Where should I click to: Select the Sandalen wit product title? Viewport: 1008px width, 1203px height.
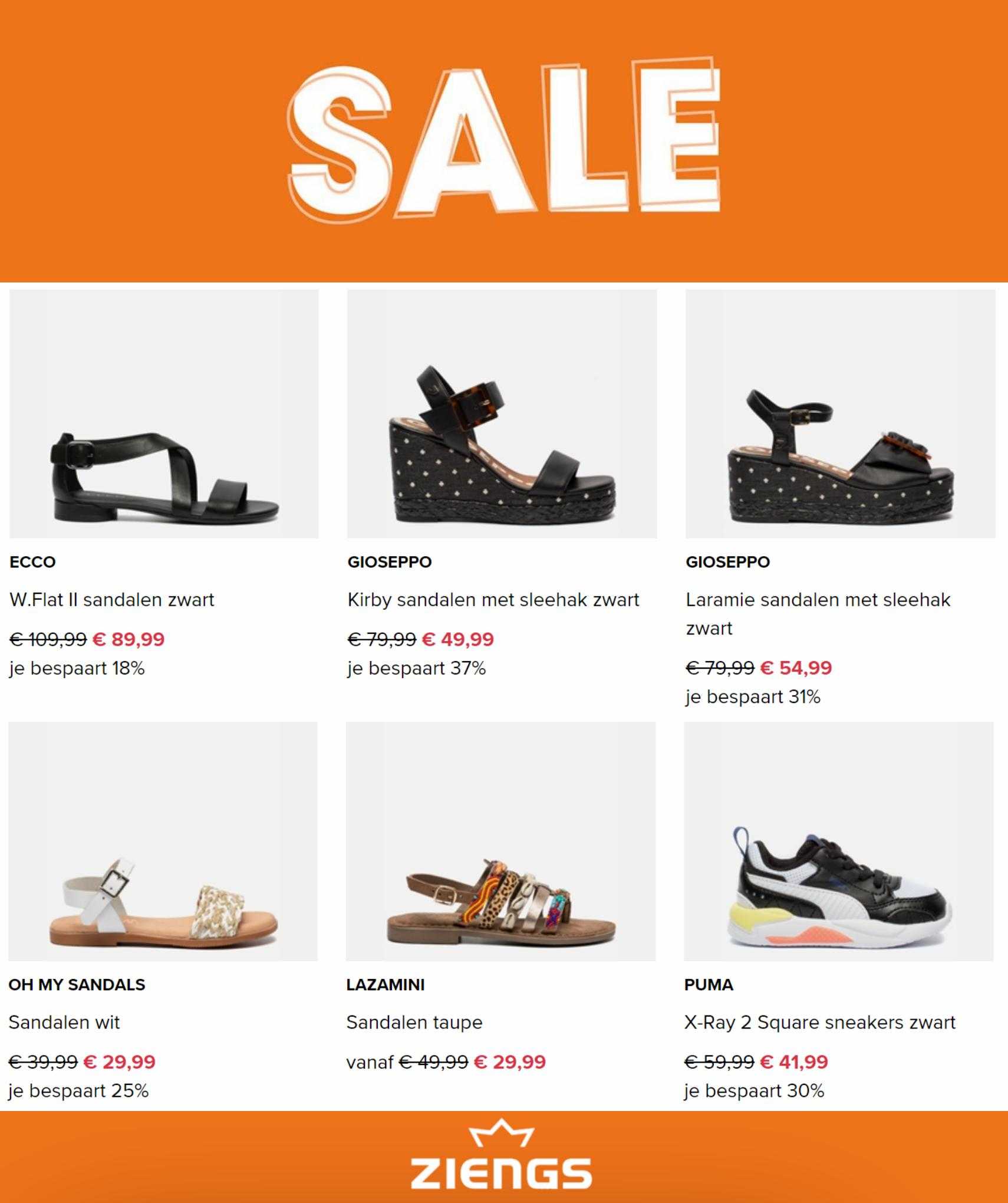click(x=64, y=1022)
